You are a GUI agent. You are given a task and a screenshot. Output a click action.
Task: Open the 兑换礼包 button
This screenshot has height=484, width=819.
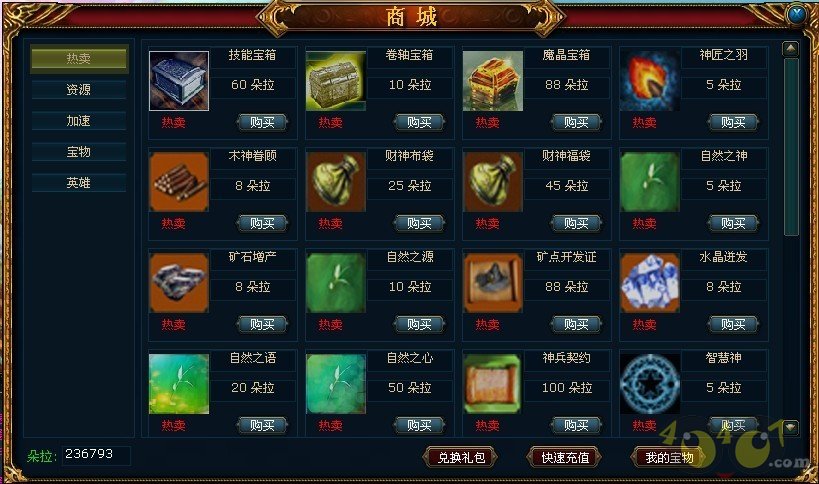pyautogui.click(x=461, y=458)
